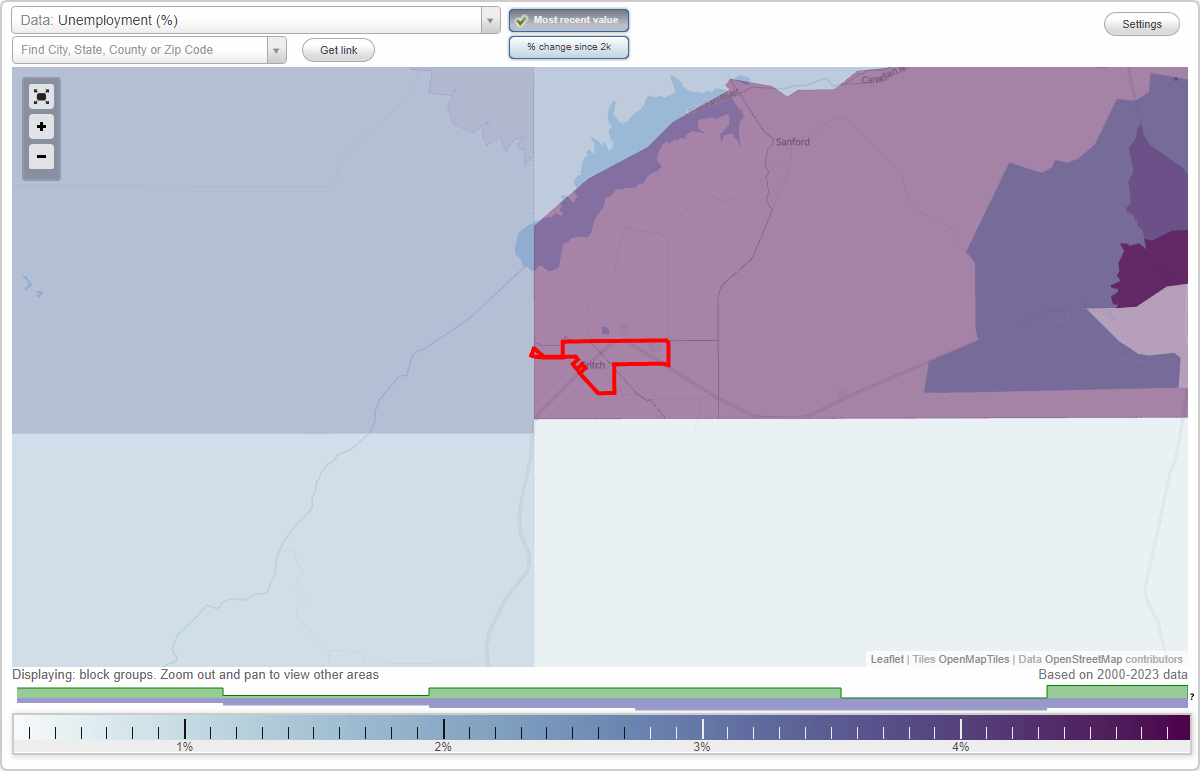The width and height of the screenshot is (1200, 771).
Task: Open the Settings panel
Action: pyautogui.click(x=1141, y=23)
